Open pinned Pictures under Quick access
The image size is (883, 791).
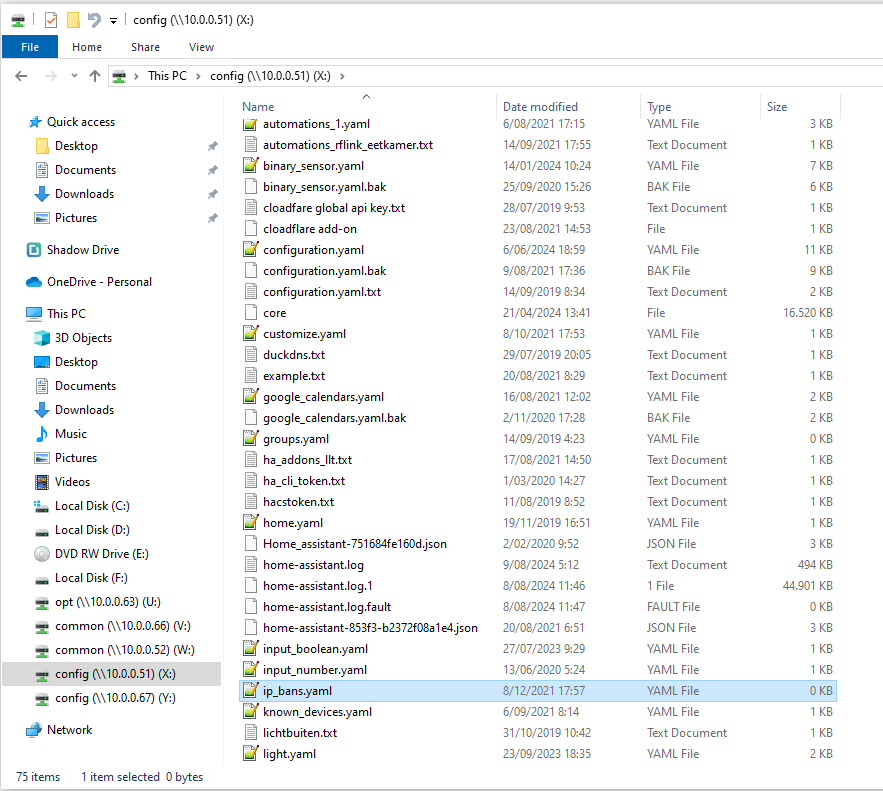point(75,218)
